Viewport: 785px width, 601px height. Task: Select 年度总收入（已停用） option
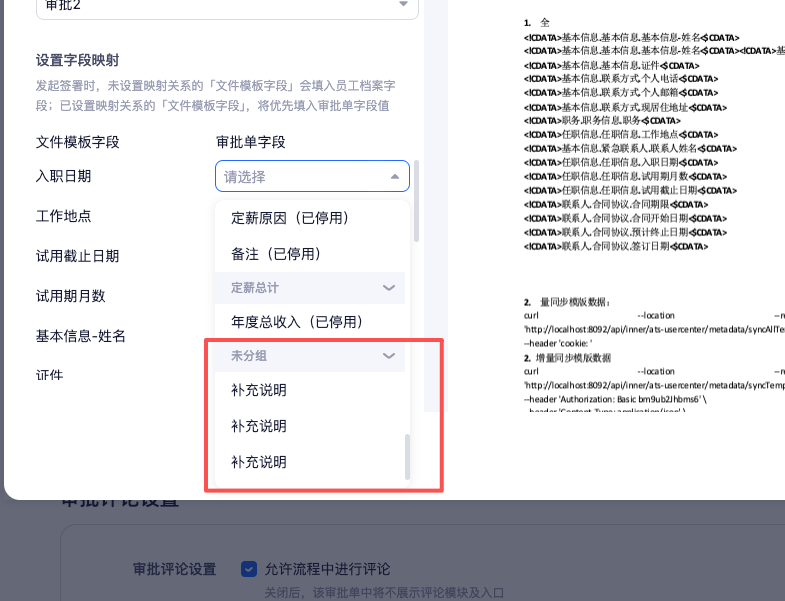tap(296, 322)
